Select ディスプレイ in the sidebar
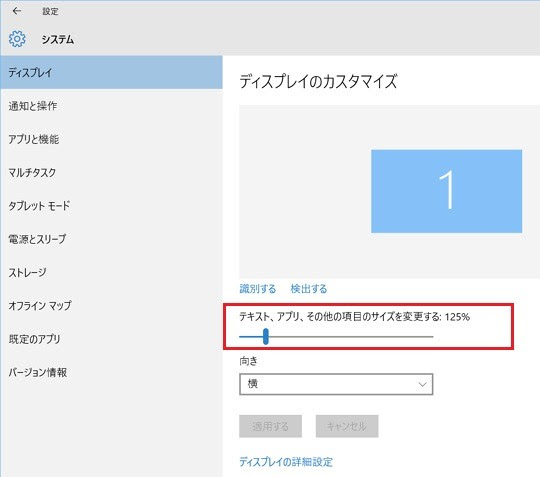 [x=111, y=72]
